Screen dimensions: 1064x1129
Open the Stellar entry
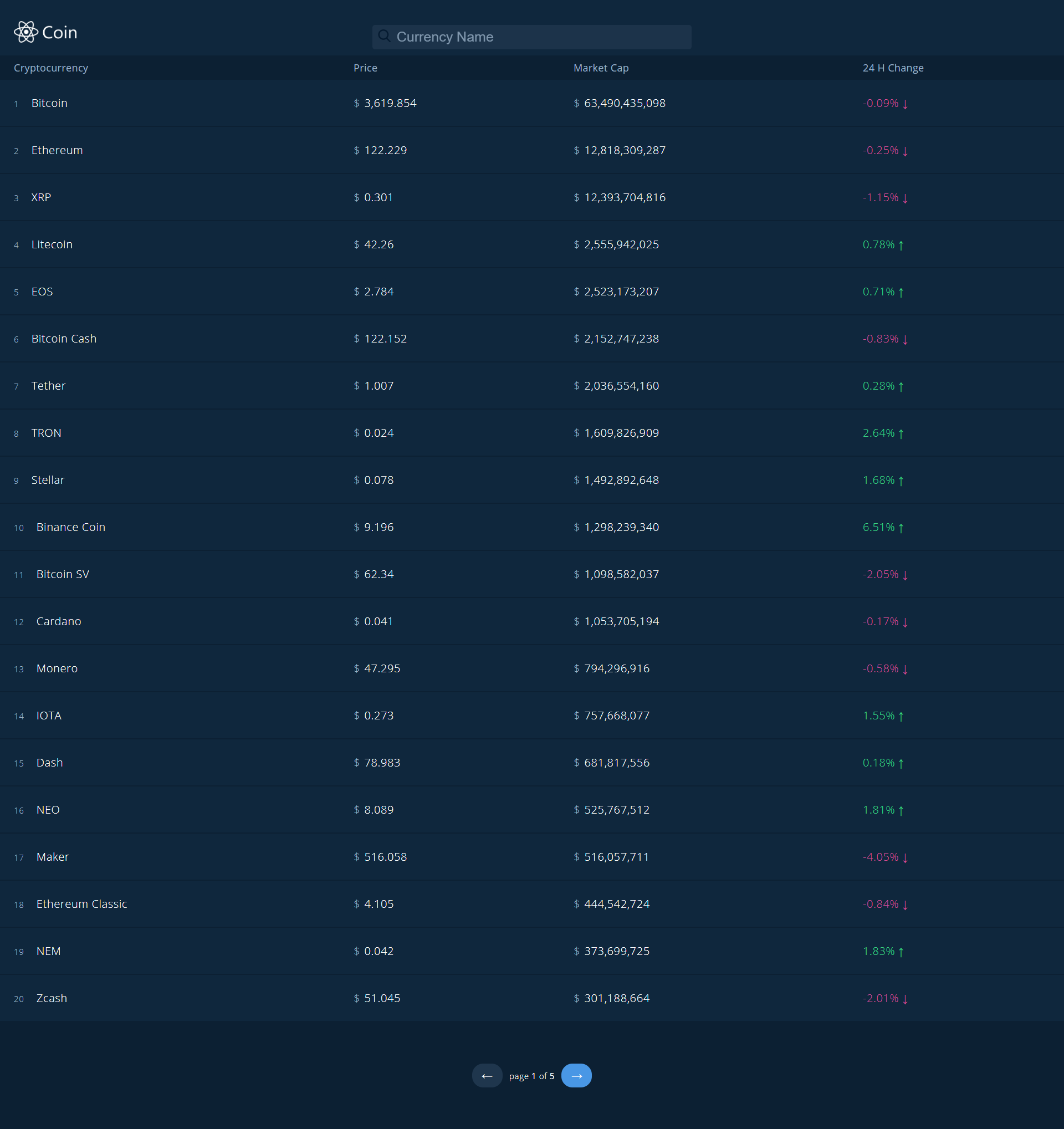pyautogui.click(x=48, y=480)
